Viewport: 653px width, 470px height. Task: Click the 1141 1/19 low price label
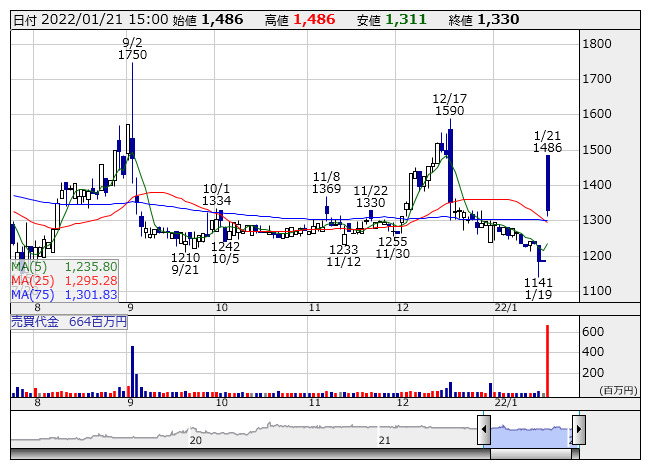[539, 289]
